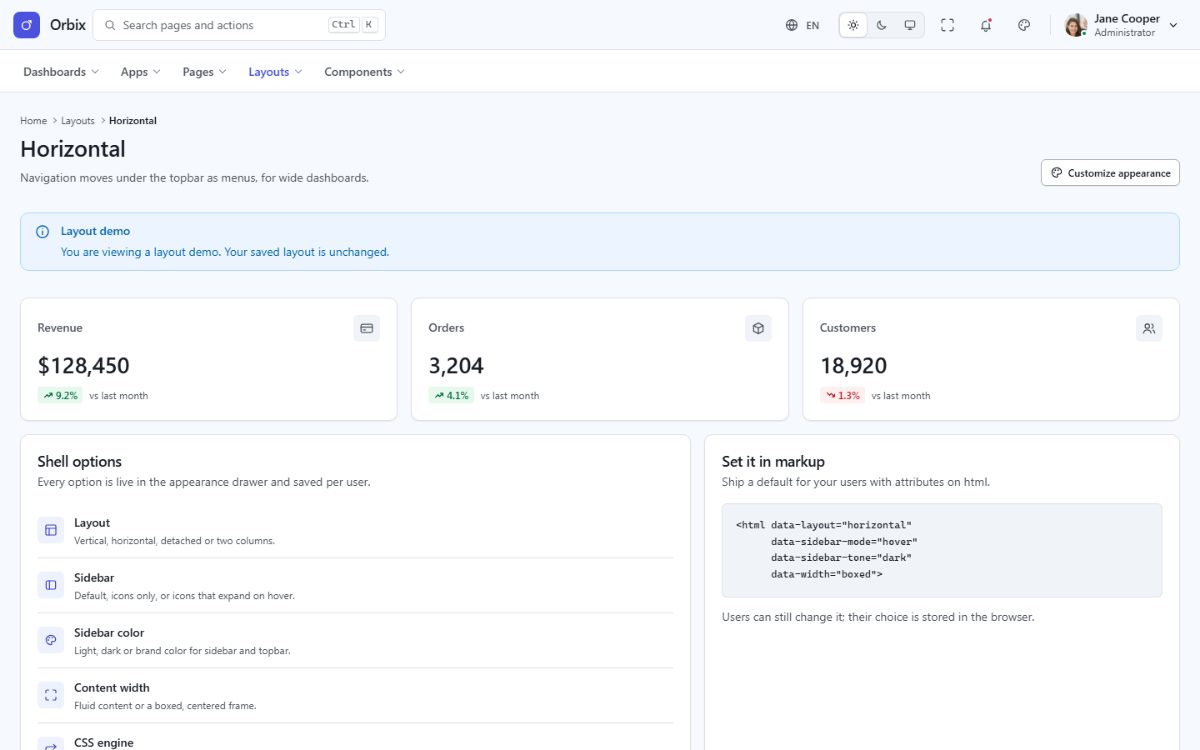Open the palette theme icon in the topbar
The width and height of the screenshot is (1200, 750).
(1024, 25)
